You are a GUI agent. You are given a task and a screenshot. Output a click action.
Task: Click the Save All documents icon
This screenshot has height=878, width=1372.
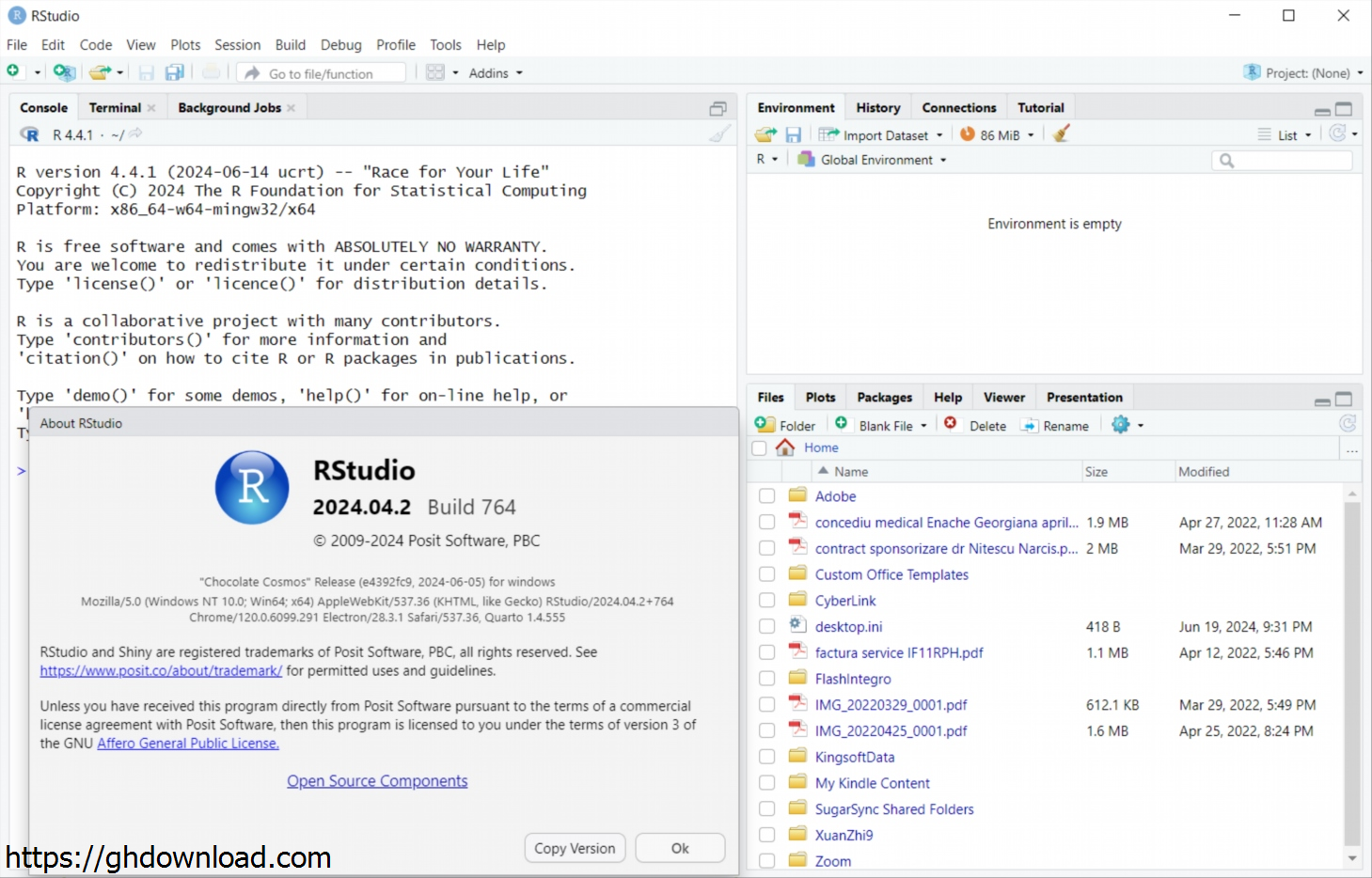coord(174,72)
